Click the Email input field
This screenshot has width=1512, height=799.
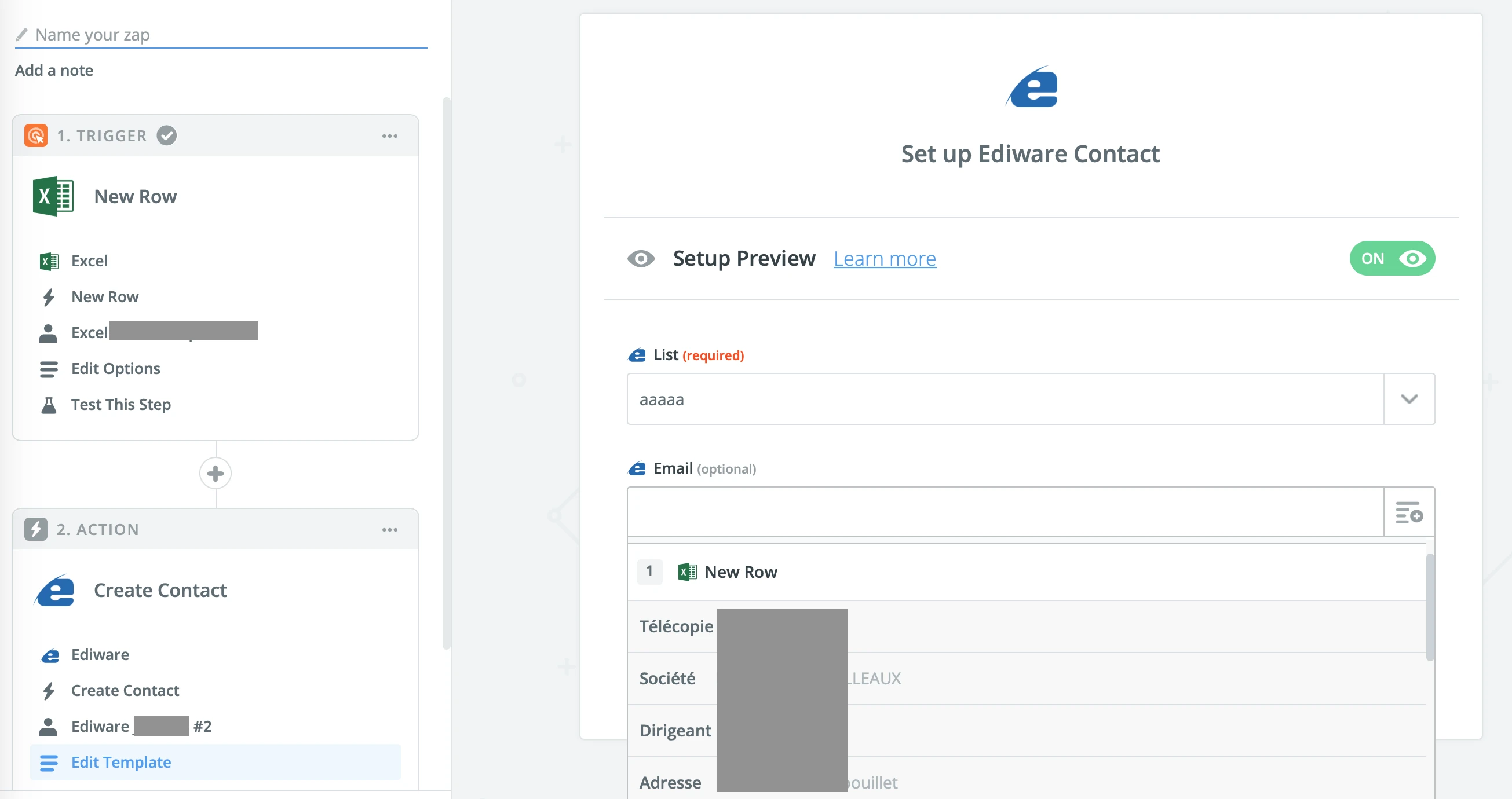tap(1005, 512)
